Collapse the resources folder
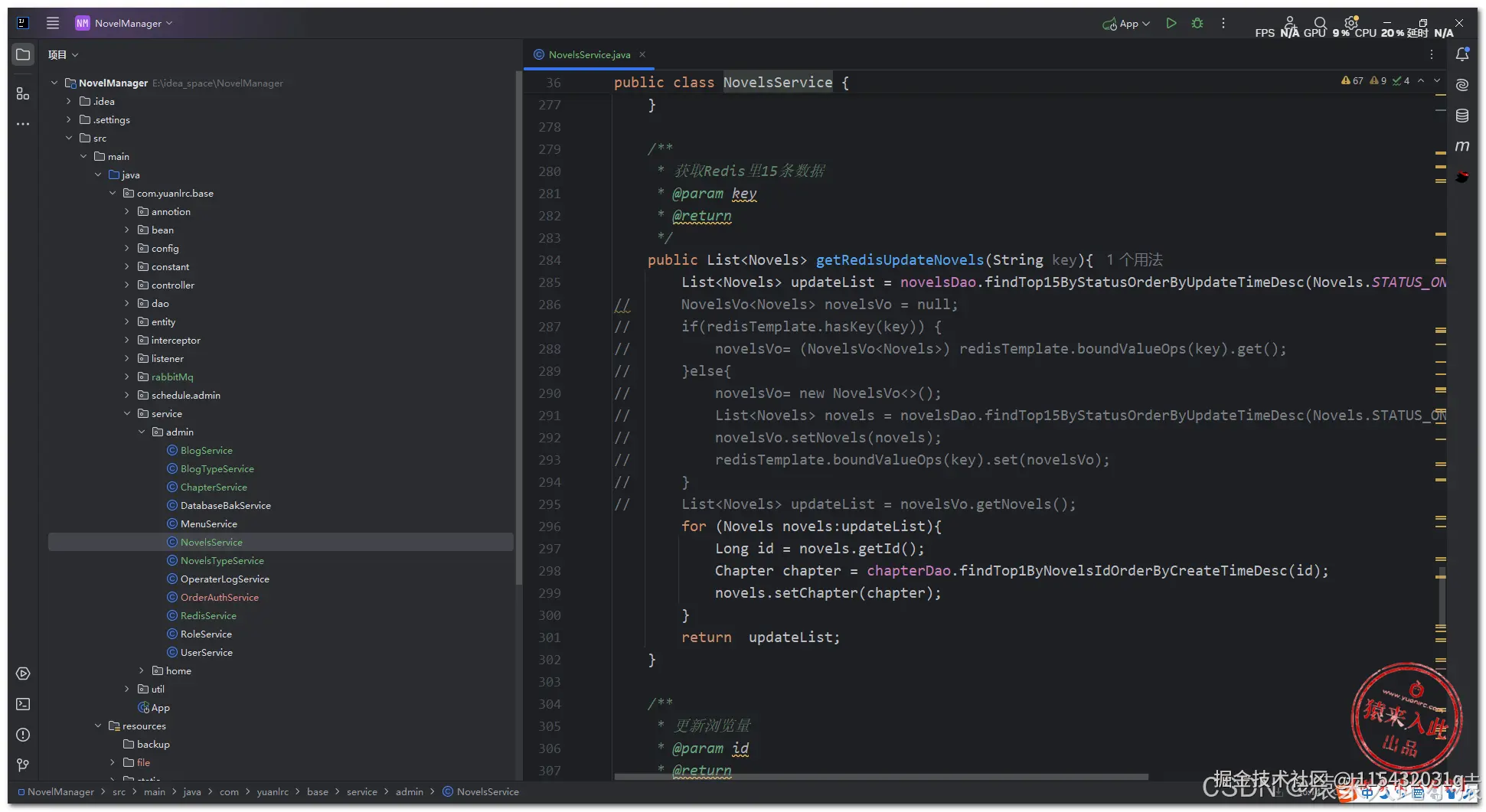The height and width of the screenshot is (812, 1486). [x=98, y=726]
